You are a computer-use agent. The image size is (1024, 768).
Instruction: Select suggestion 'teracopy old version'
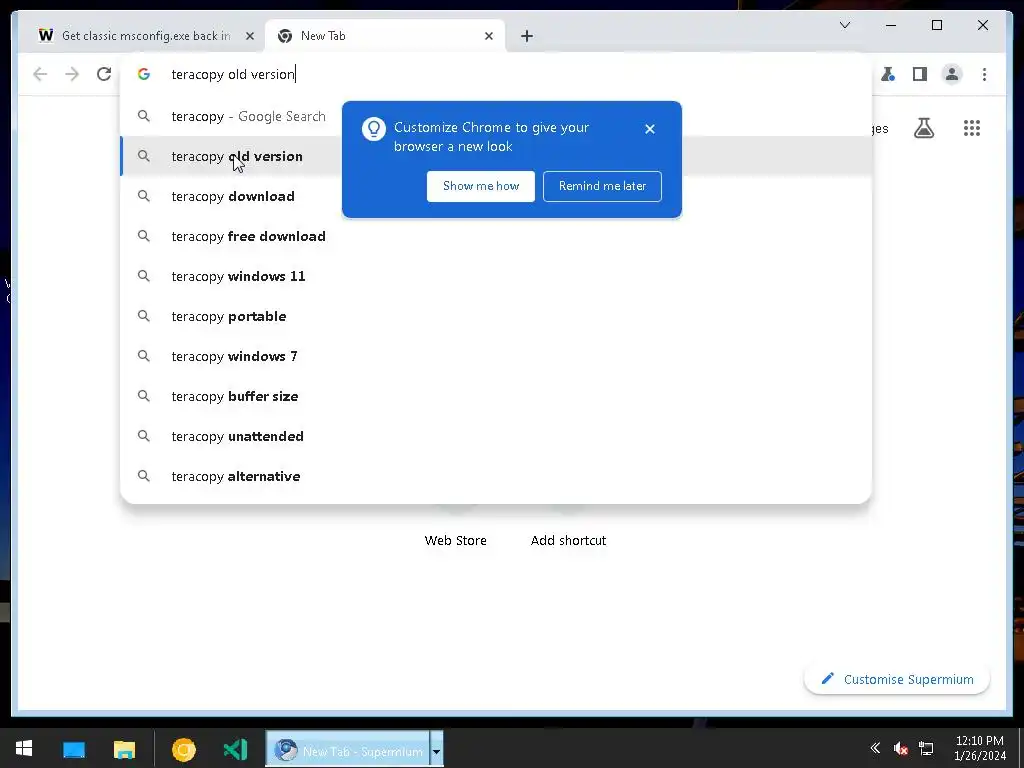pyautogui.click(x=496, y=156)
